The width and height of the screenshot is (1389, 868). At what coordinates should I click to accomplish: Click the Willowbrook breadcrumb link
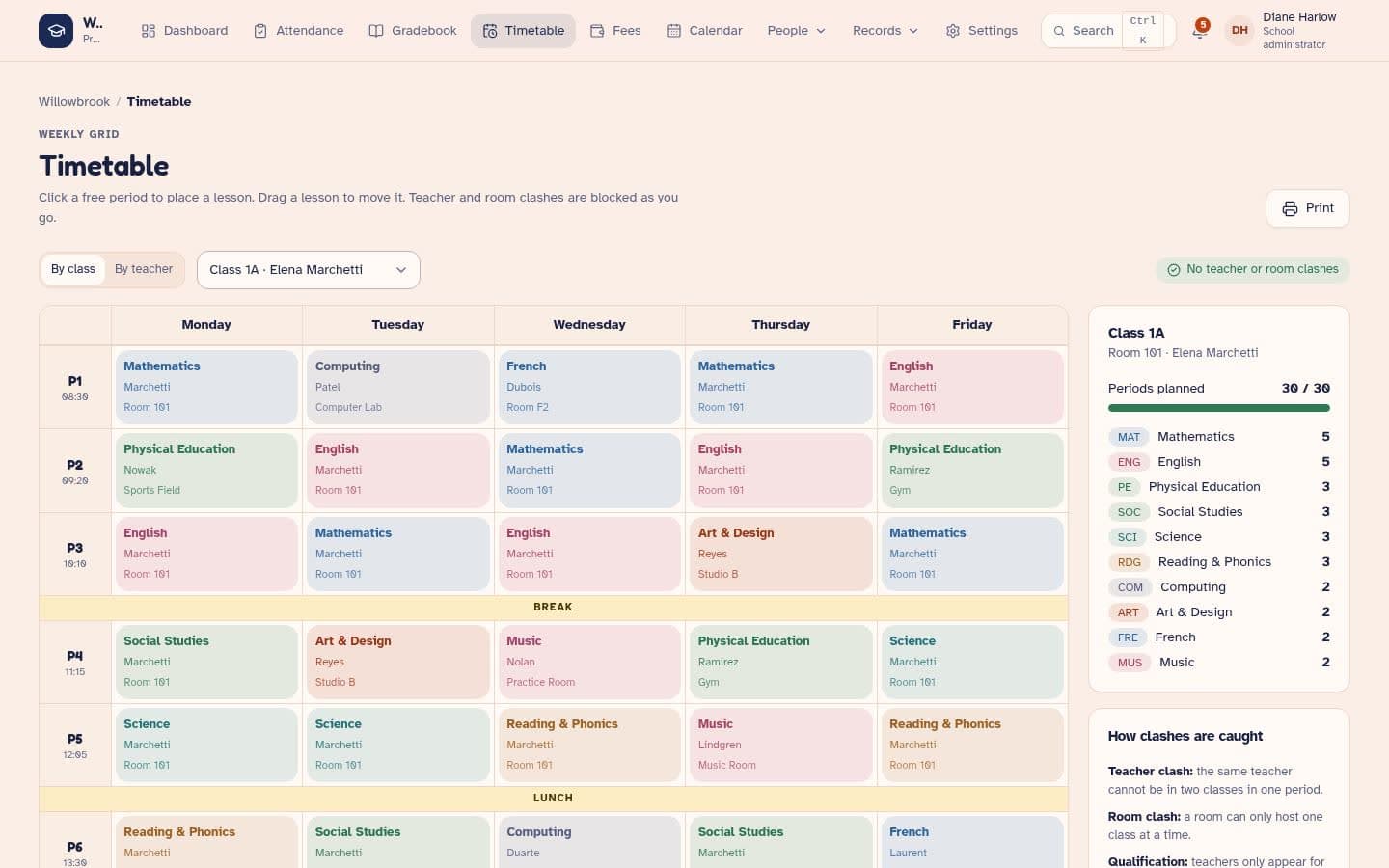[74, 102]
